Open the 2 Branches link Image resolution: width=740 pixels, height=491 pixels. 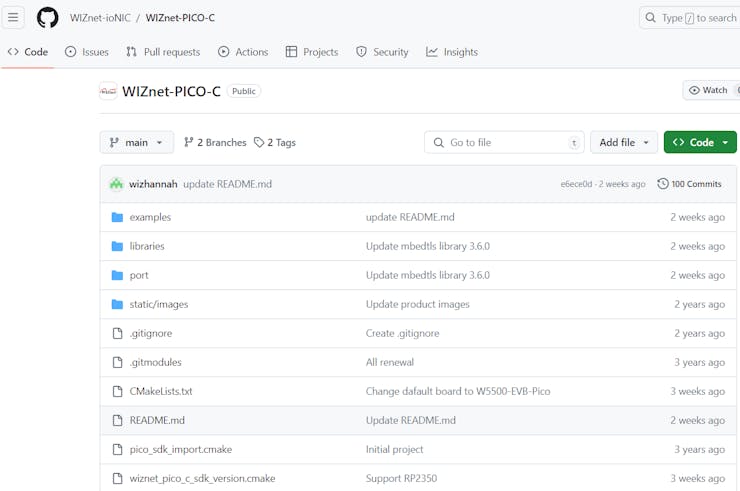[215, 143]
